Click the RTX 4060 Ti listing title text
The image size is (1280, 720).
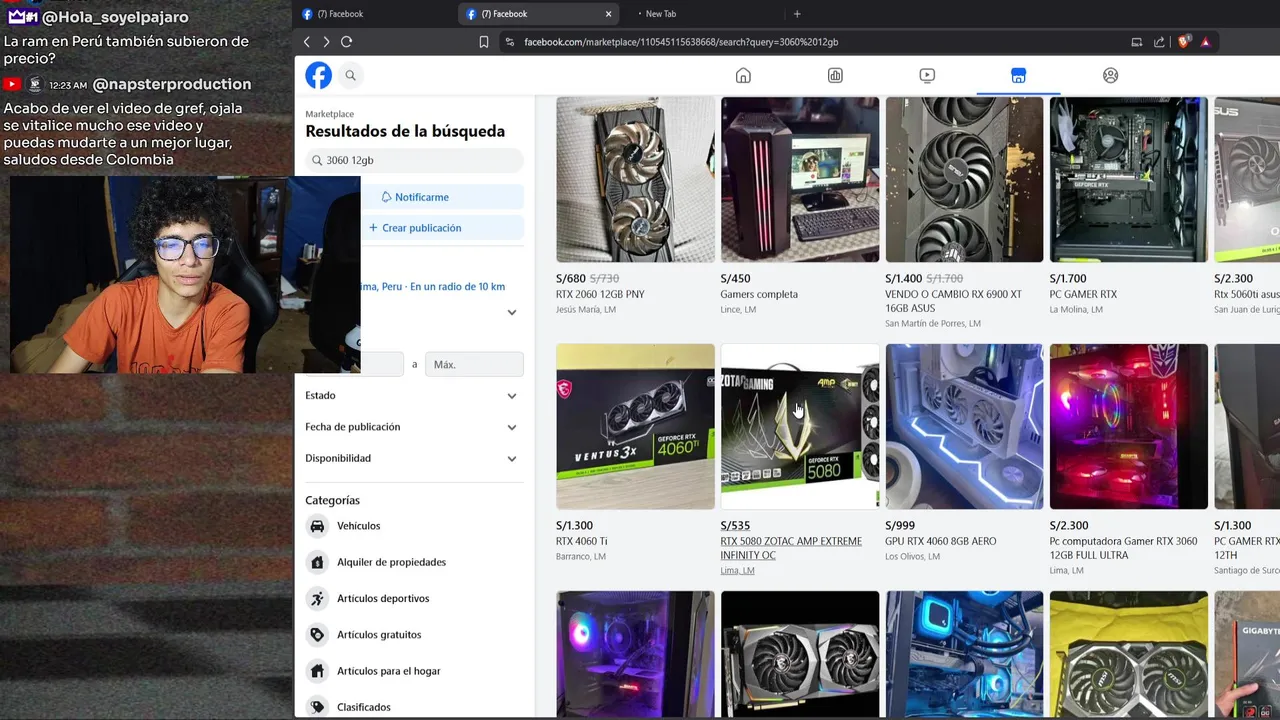click(x=582, y=541)
